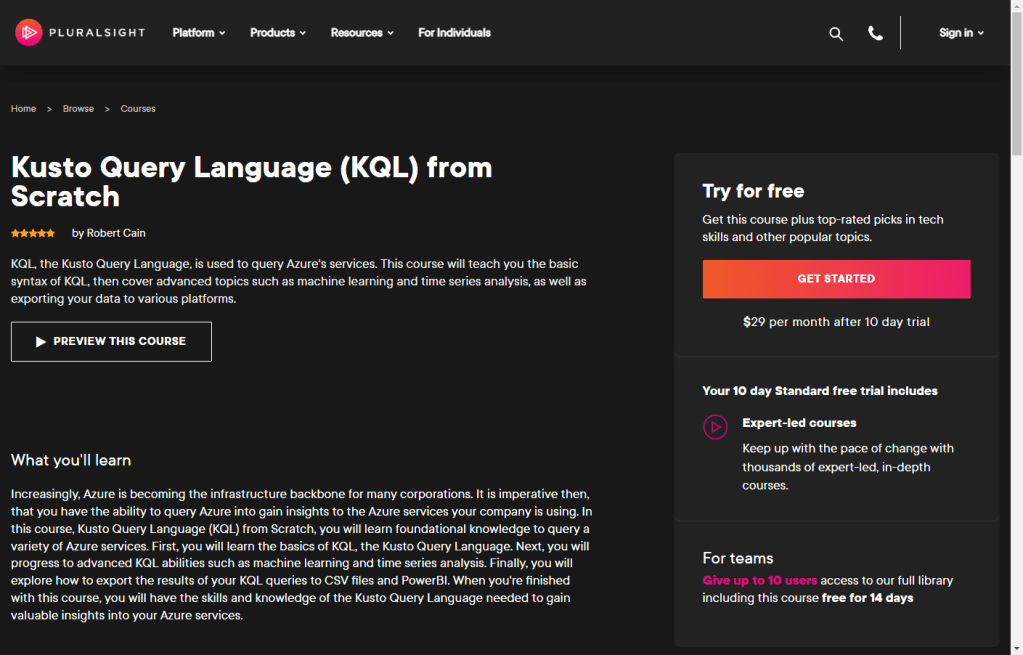The width and height of the screenshot is (1023, 655).
Task: Click the scrollbar down arrow
Action: click(x=1016, y=648)
